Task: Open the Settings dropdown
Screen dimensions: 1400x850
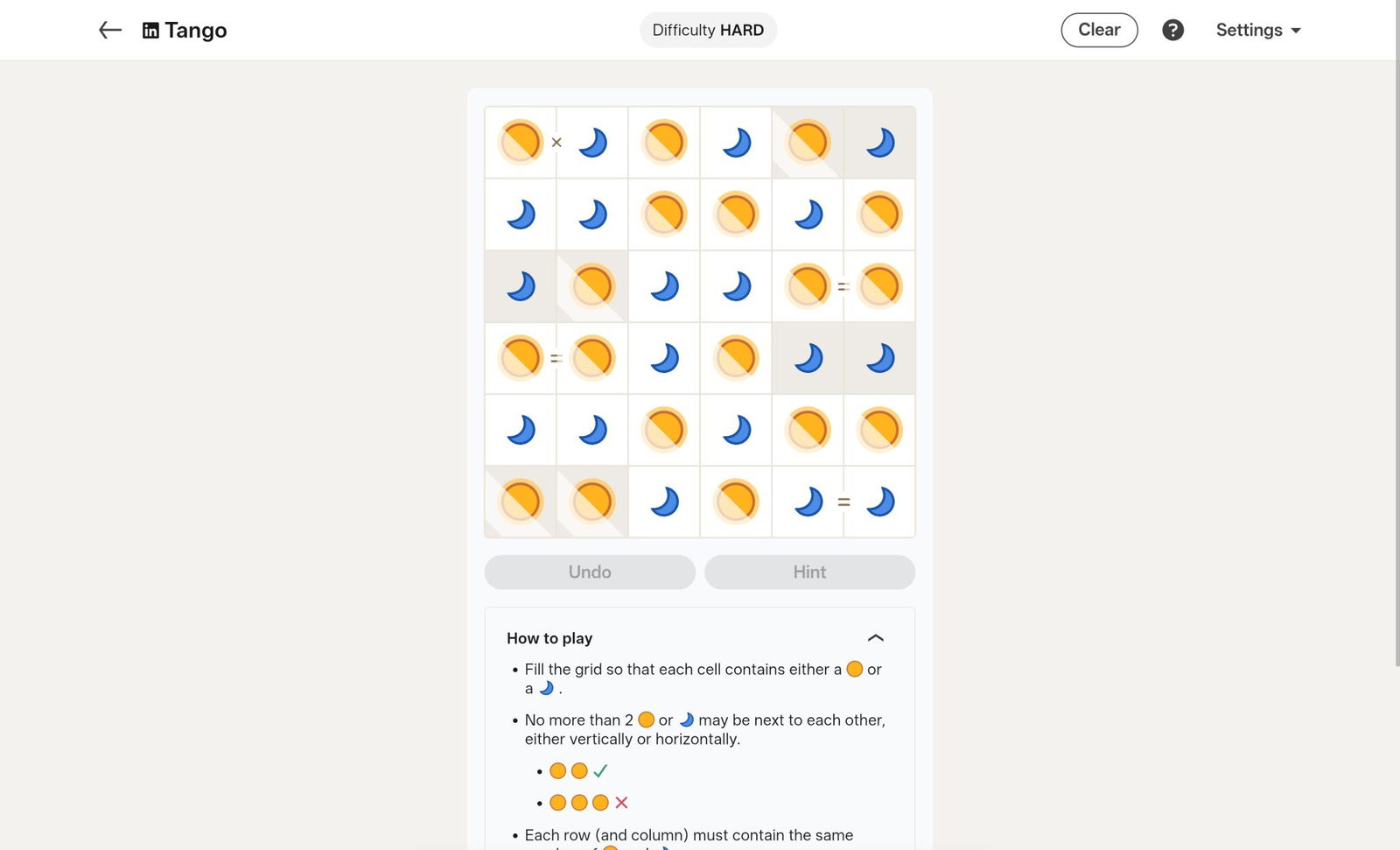Action: 1257,30
